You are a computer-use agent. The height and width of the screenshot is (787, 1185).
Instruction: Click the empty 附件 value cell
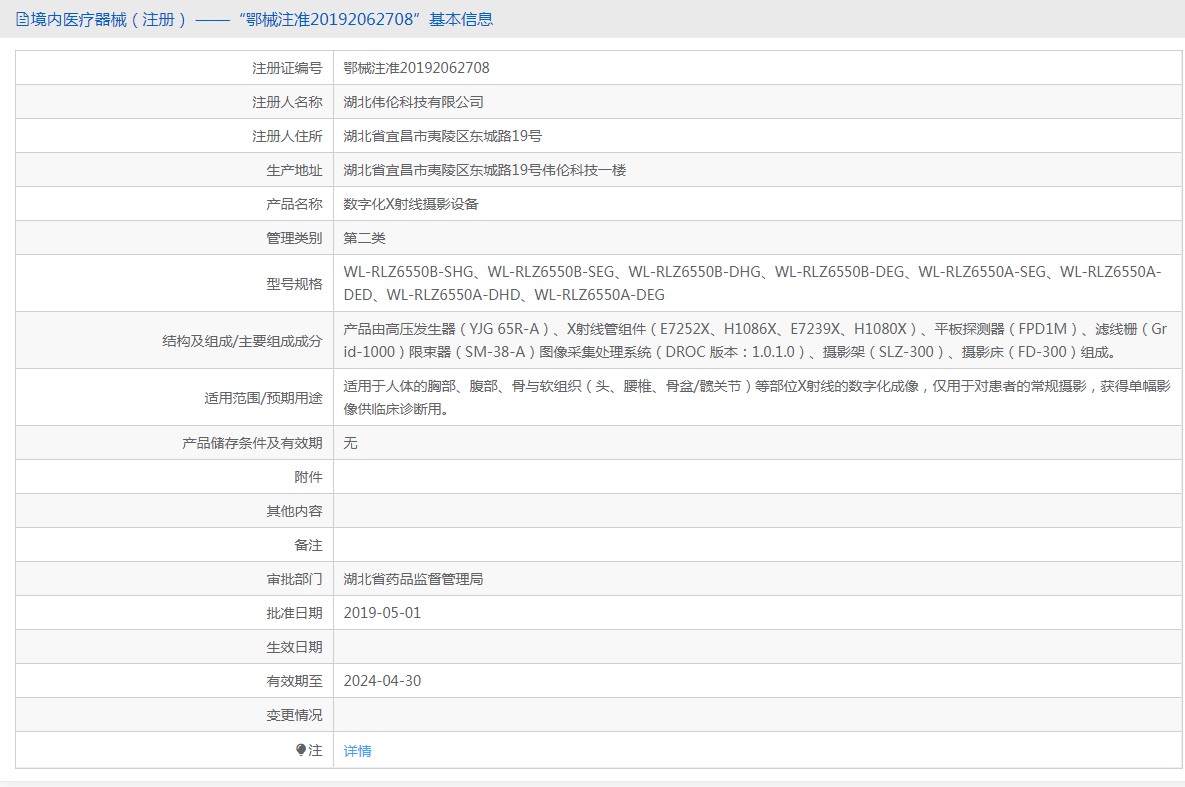point(757,477)
